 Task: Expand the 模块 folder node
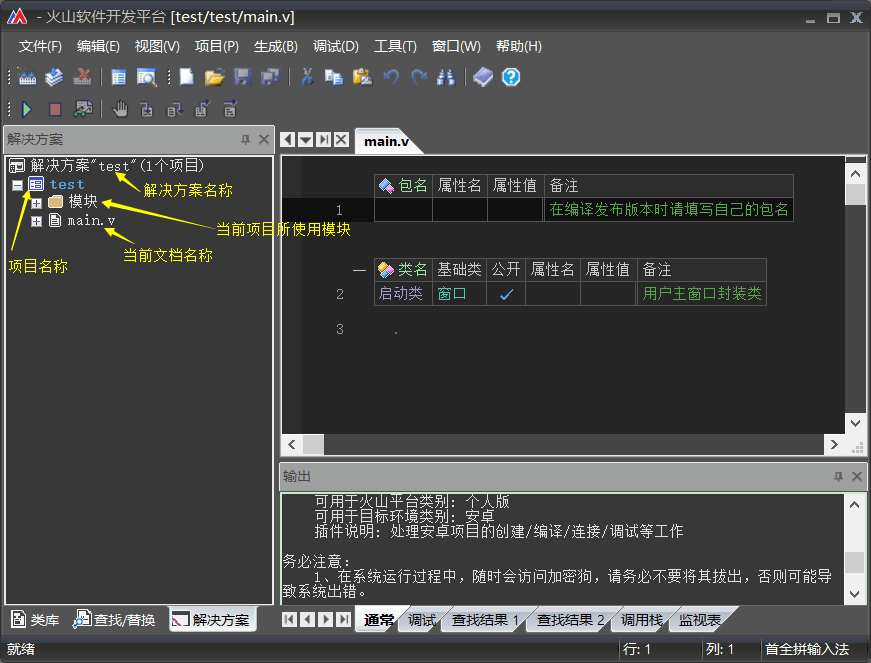(x=36, y=203)
